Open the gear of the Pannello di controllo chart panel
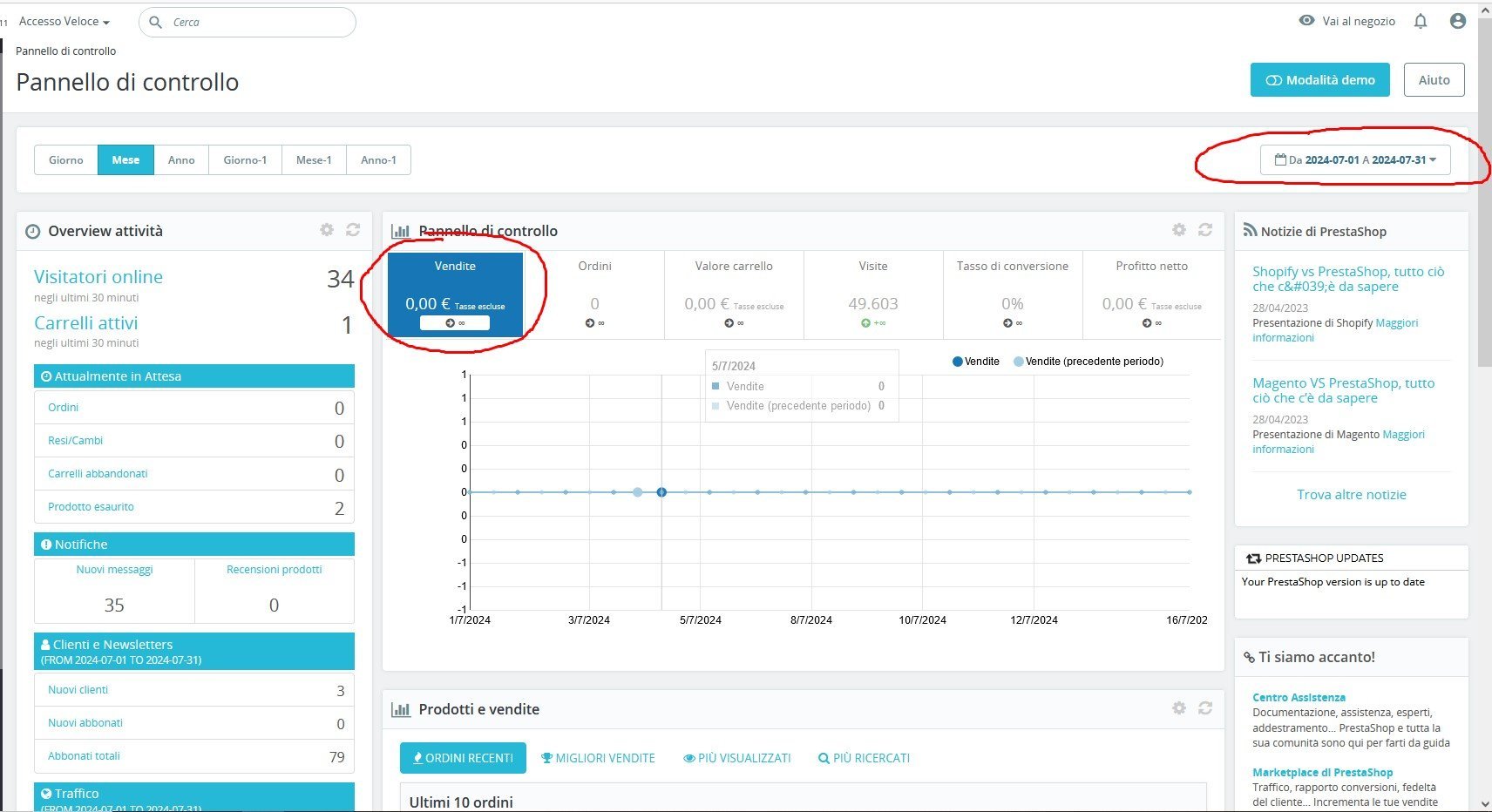This screenshot has height=812, width=1492. point(1179,230)
